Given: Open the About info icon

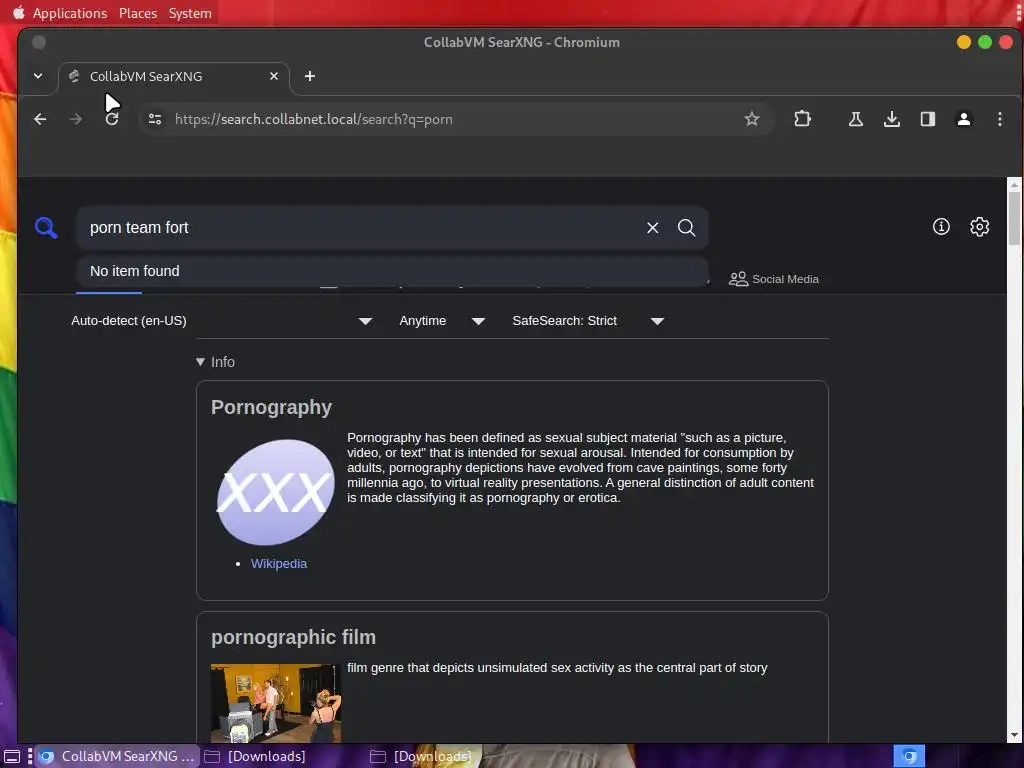Looking at the screenshot, I should [941, 227].
